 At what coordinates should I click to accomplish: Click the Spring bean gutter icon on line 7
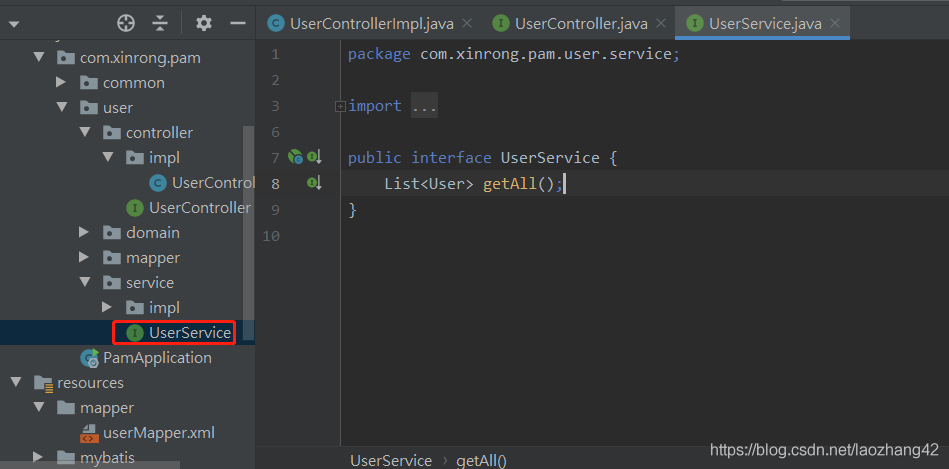[x=295, y=157]
